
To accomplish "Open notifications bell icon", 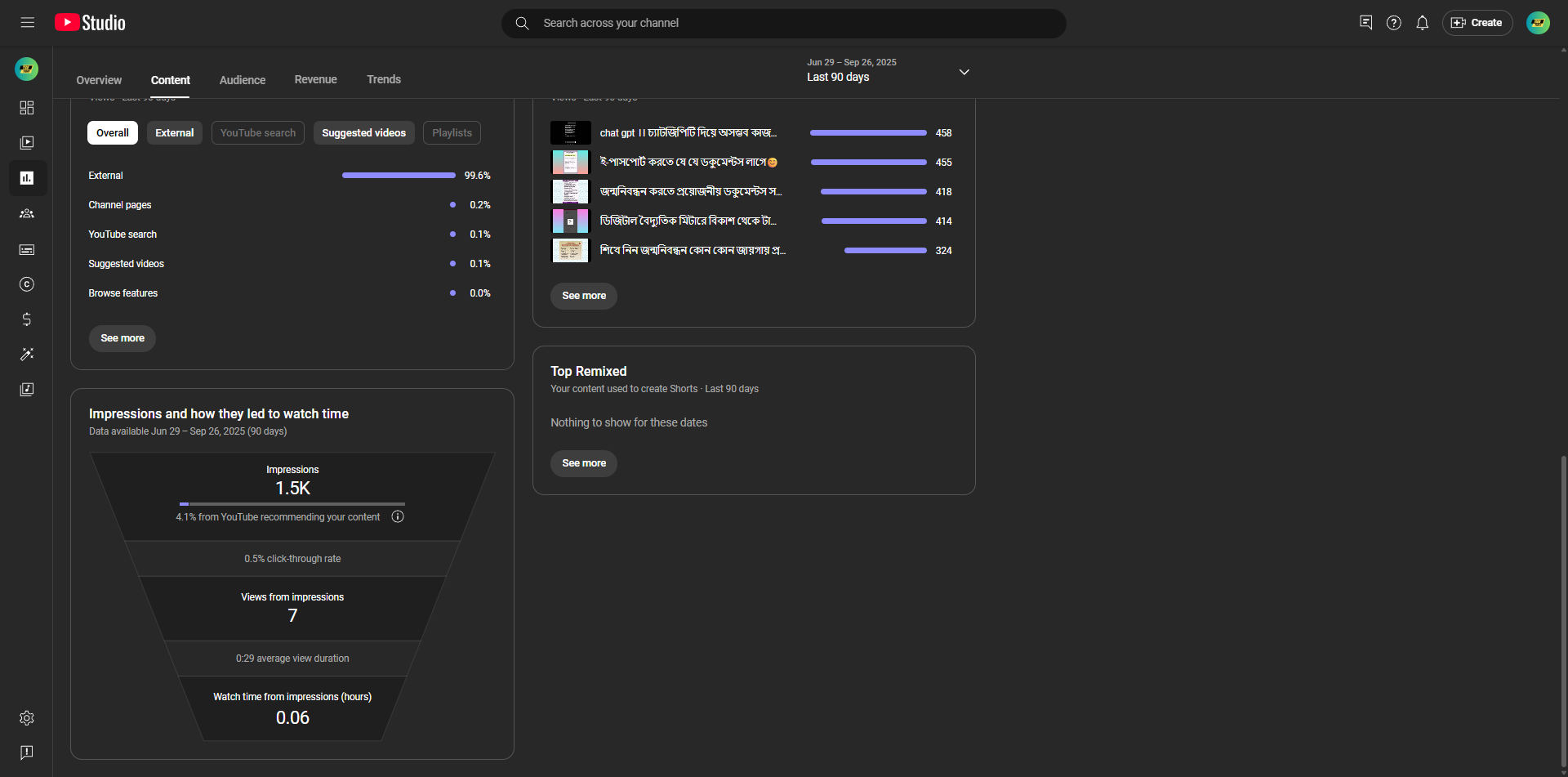I will pos(1422,23).
